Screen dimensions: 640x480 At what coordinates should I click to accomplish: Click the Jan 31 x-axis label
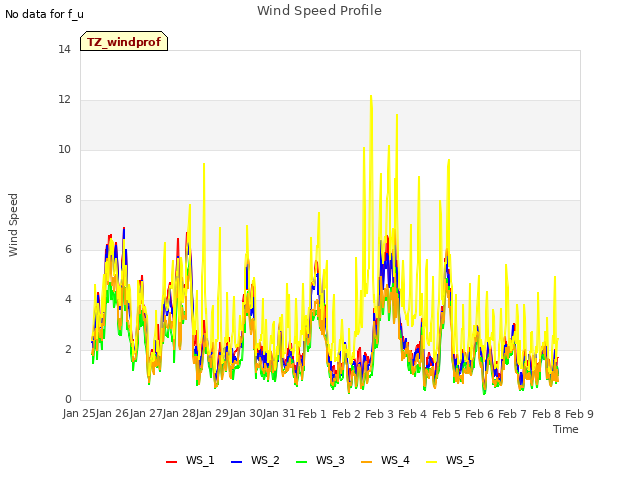[x=279, y=414]
